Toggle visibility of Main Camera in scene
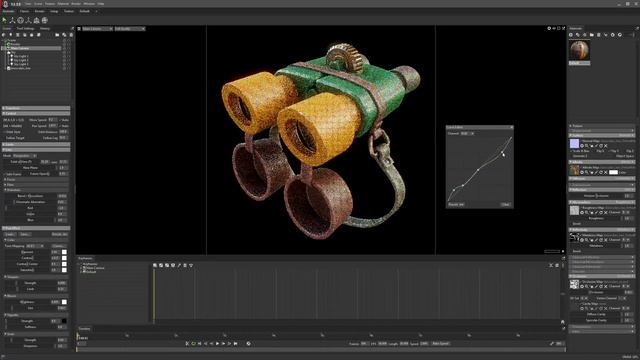 (64, 48)
